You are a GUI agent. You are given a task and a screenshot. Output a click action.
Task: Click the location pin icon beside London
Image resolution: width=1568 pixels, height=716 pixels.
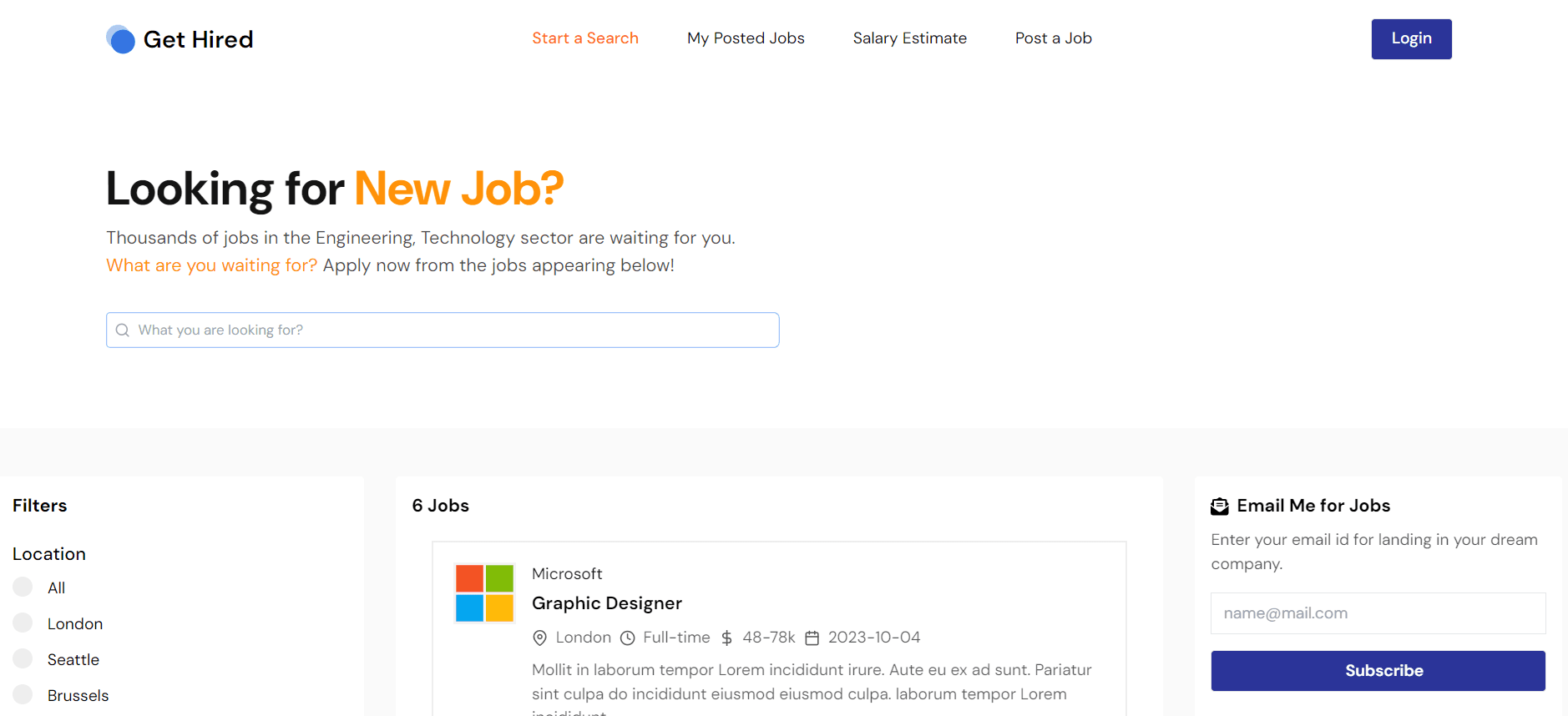[x=540, y=638]
